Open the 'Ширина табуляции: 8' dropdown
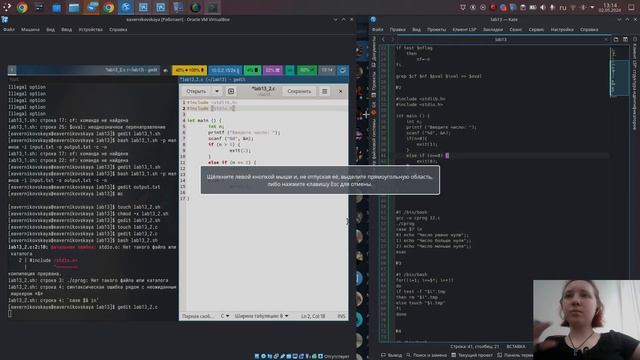Screen dimensions: 640x360 (261, 316)
